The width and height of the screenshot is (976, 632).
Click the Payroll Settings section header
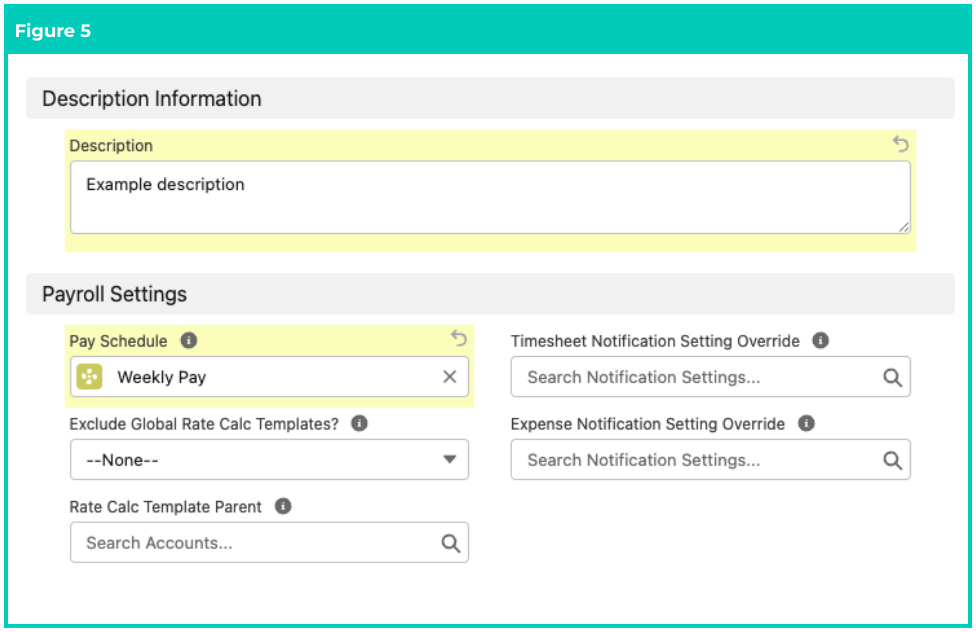click(490, 294)
